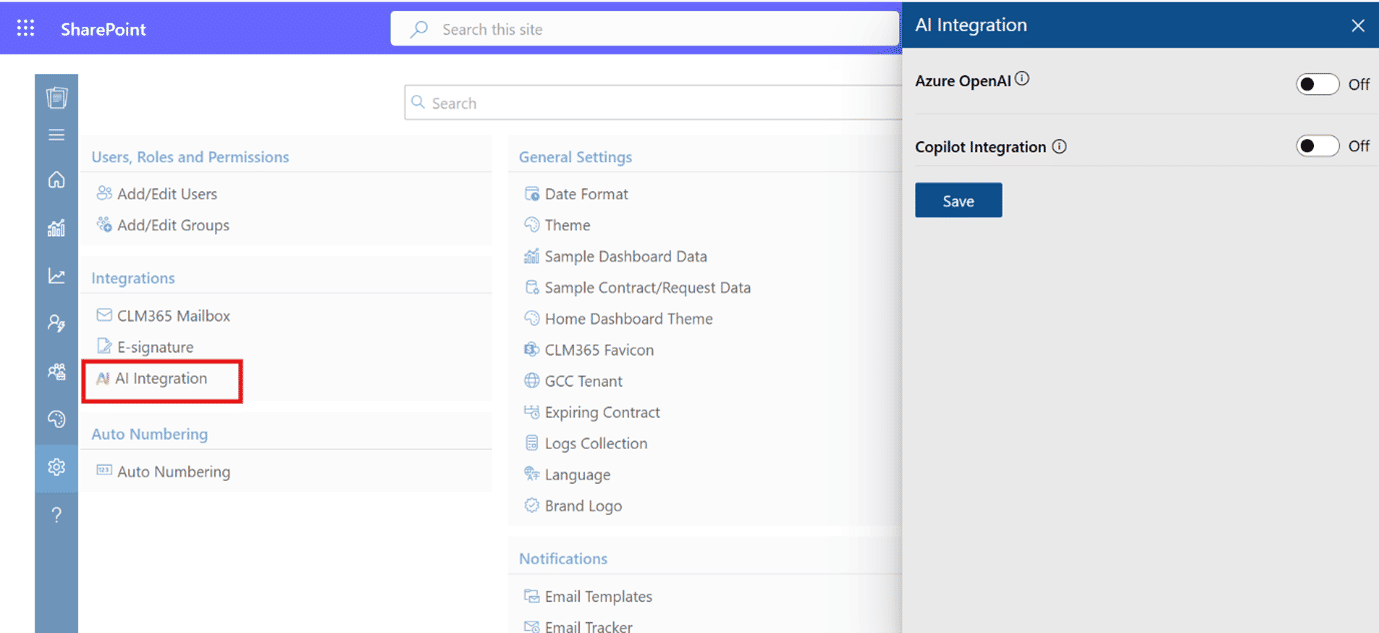Image resolution: width=1379 pixels, height=633 pixels.
Task: Expand the hamburger menu in sidebar
Action: point(56,135)
